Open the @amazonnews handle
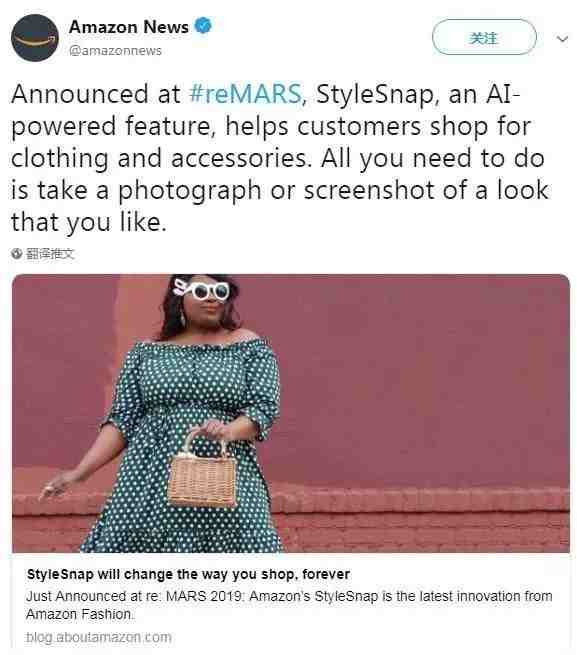Viewport: 577px width, 655px height. 115,51
